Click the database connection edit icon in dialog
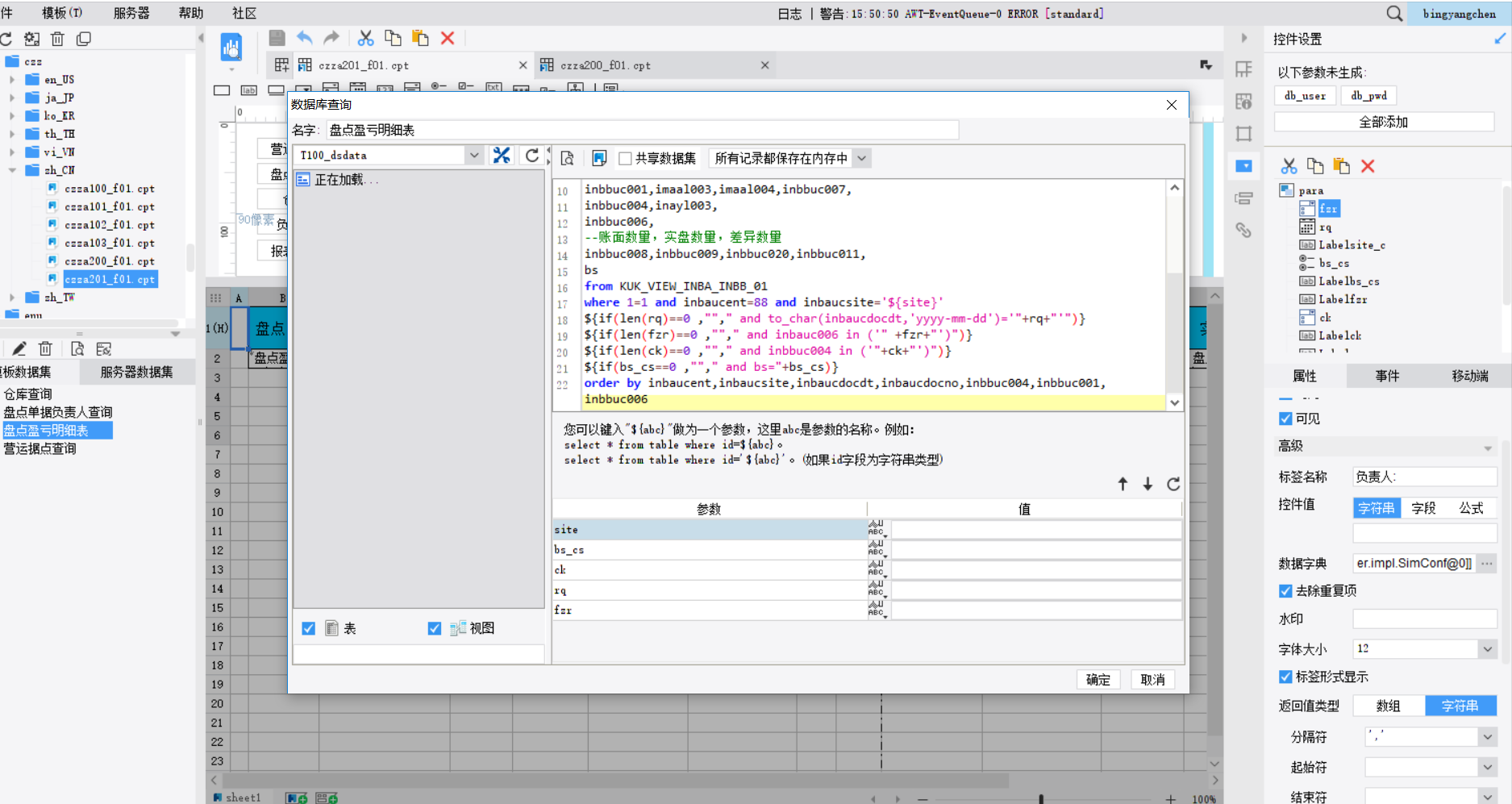The height and width of the screenshot is (804, 1512). pyautogui.click(x=502, y=156)
